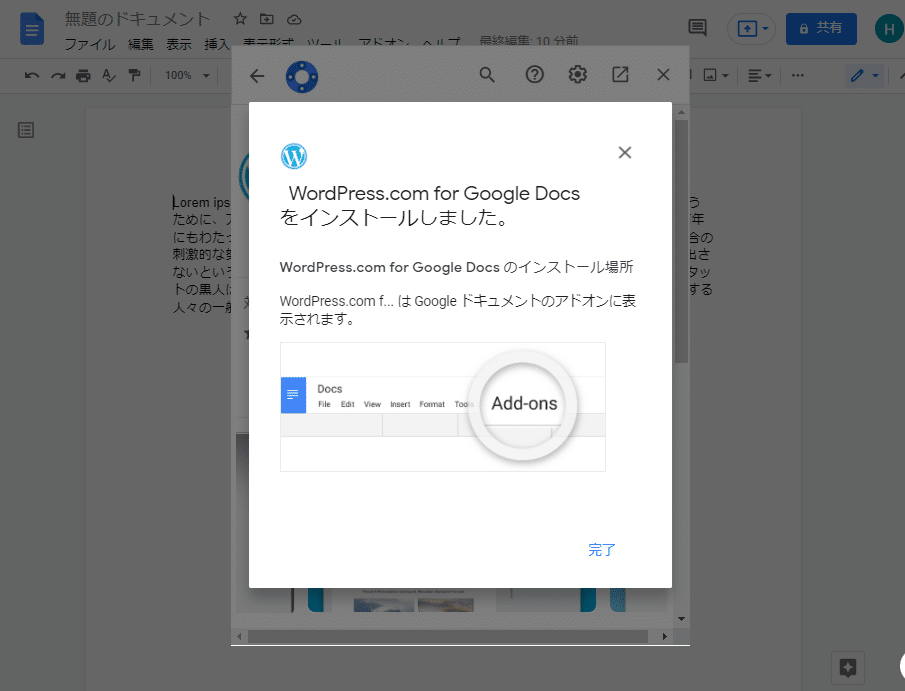Viewport: 905px width, 691px height.
Task: Open the comment history icon
Action: coord(697,28)
